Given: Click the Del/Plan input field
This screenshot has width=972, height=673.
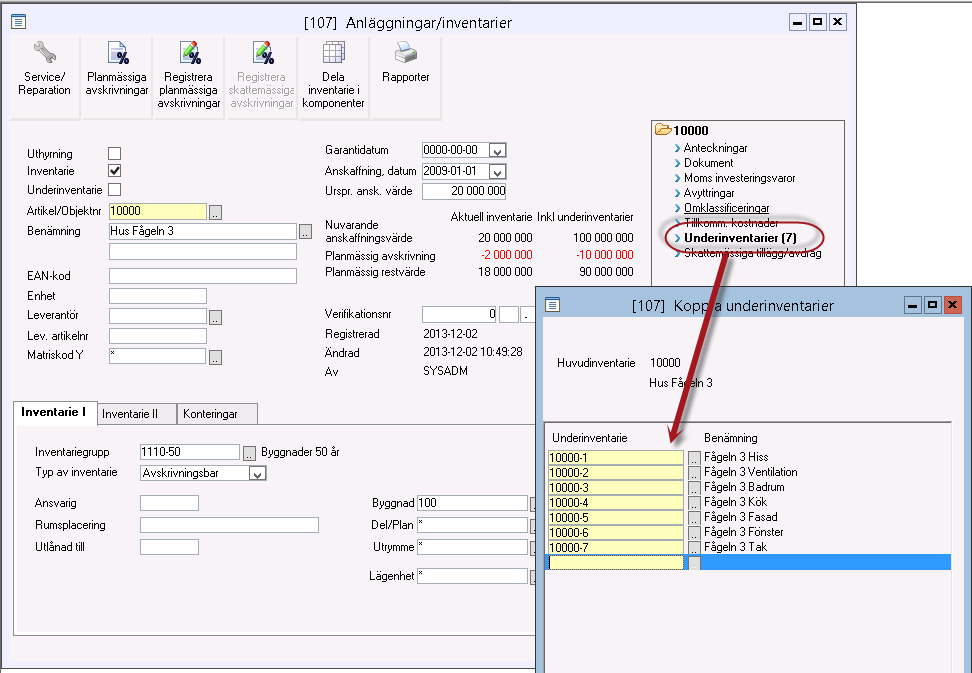Looking at the screenshot, I should [472, 525].
